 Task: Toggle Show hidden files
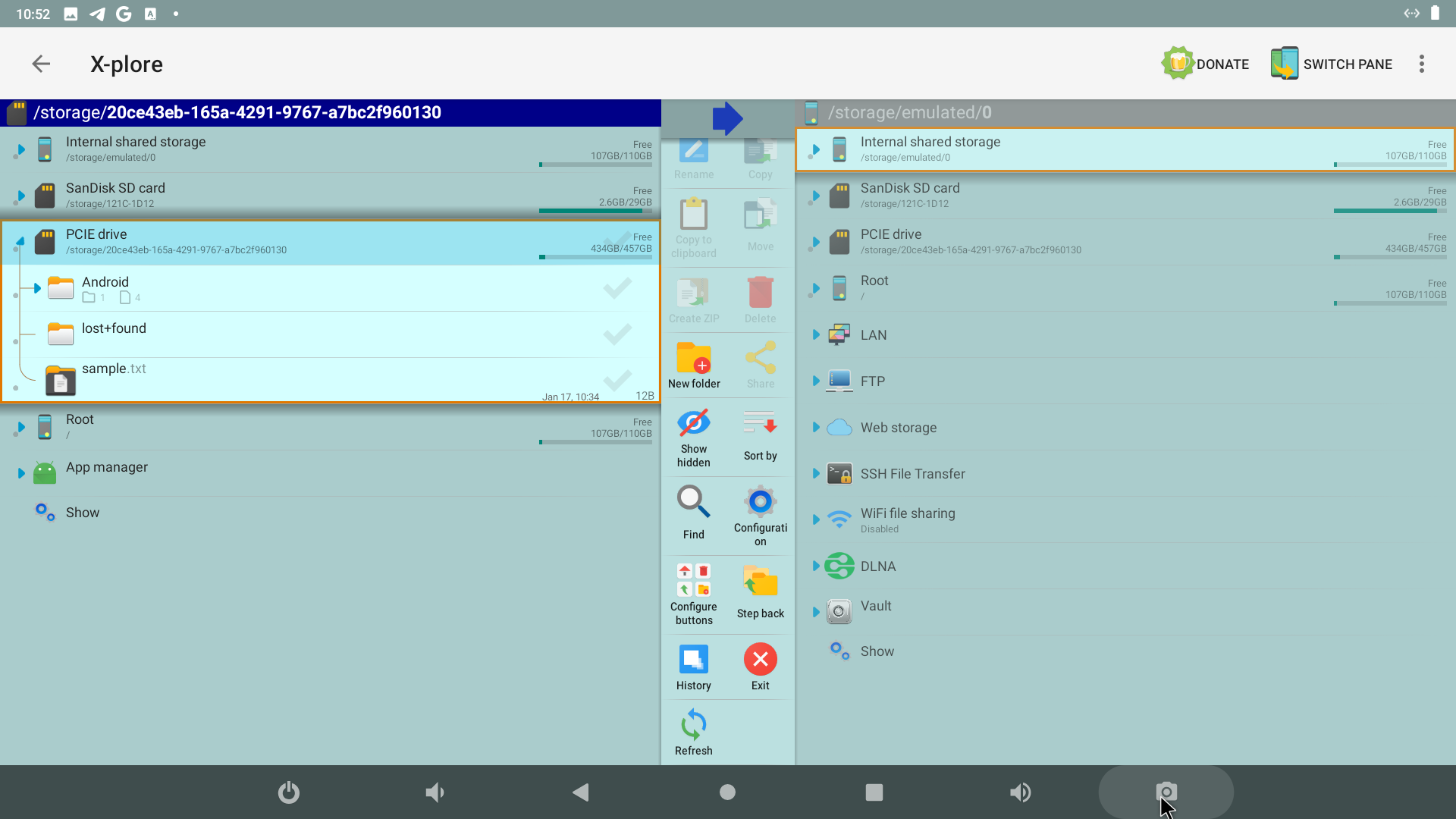(694, 438)
